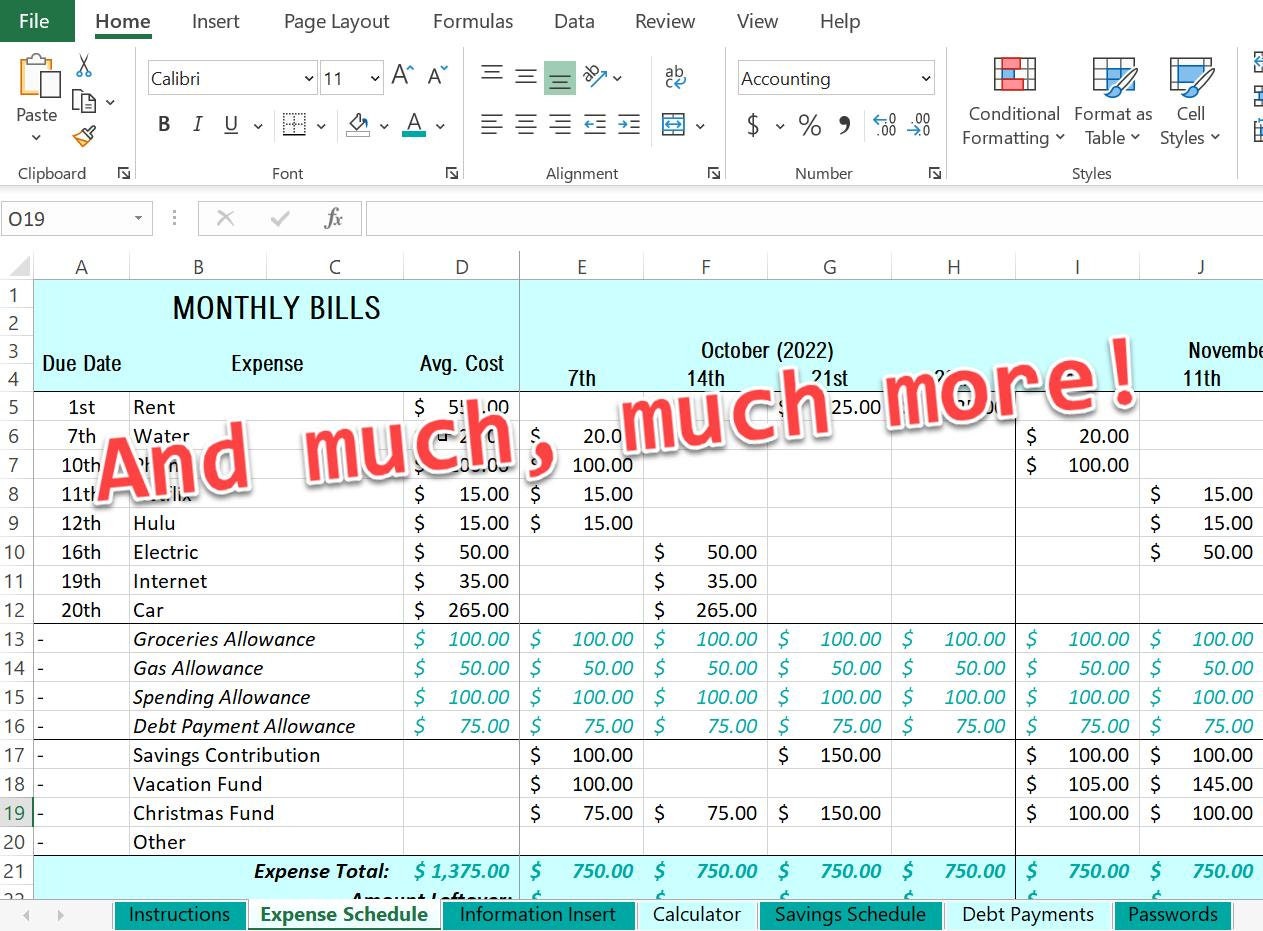Screen dimensions: 1263x931
Task: Apply Comma number style
Action: tap(845, 124)
